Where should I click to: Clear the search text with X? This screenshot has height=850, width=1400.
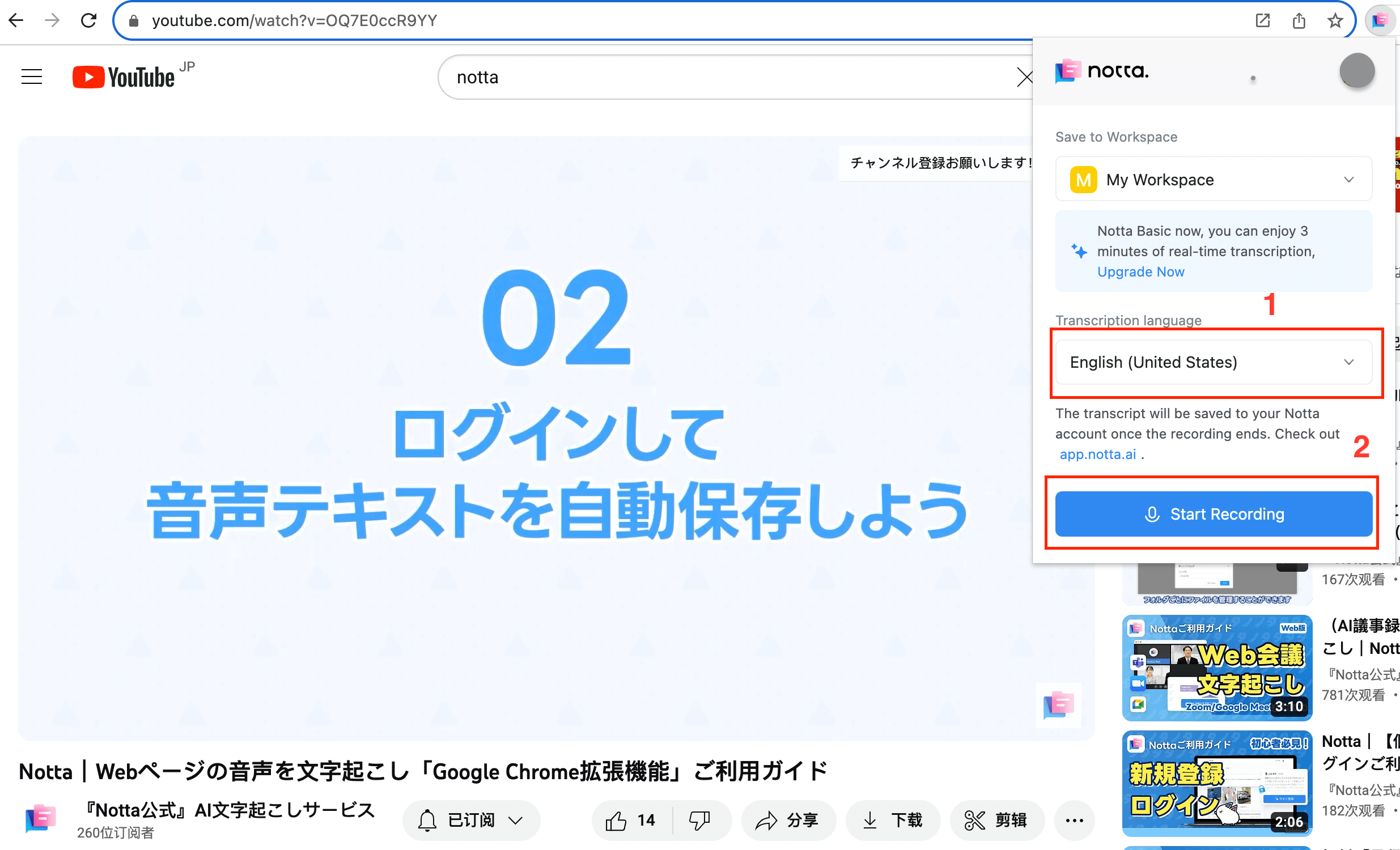pyautogui.click(x=1024, y=76)
